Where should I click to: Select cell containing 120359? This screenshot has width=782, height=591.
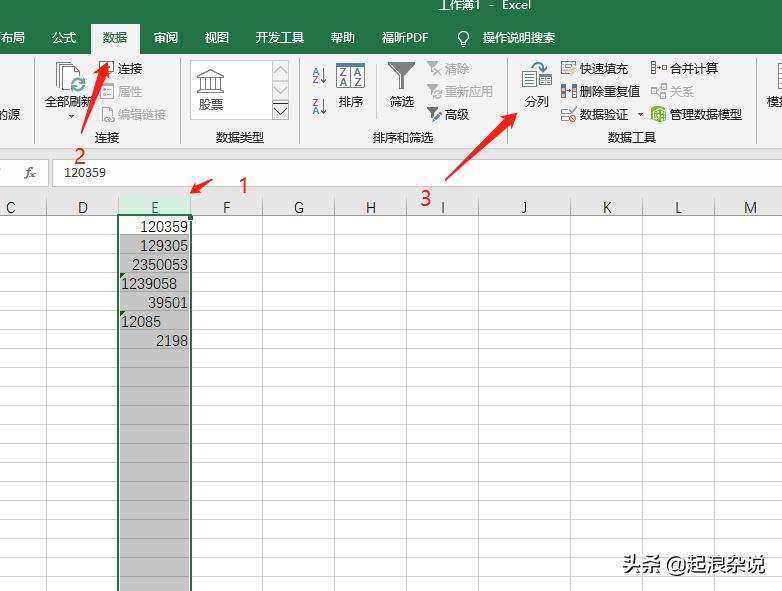pos(155,226)
